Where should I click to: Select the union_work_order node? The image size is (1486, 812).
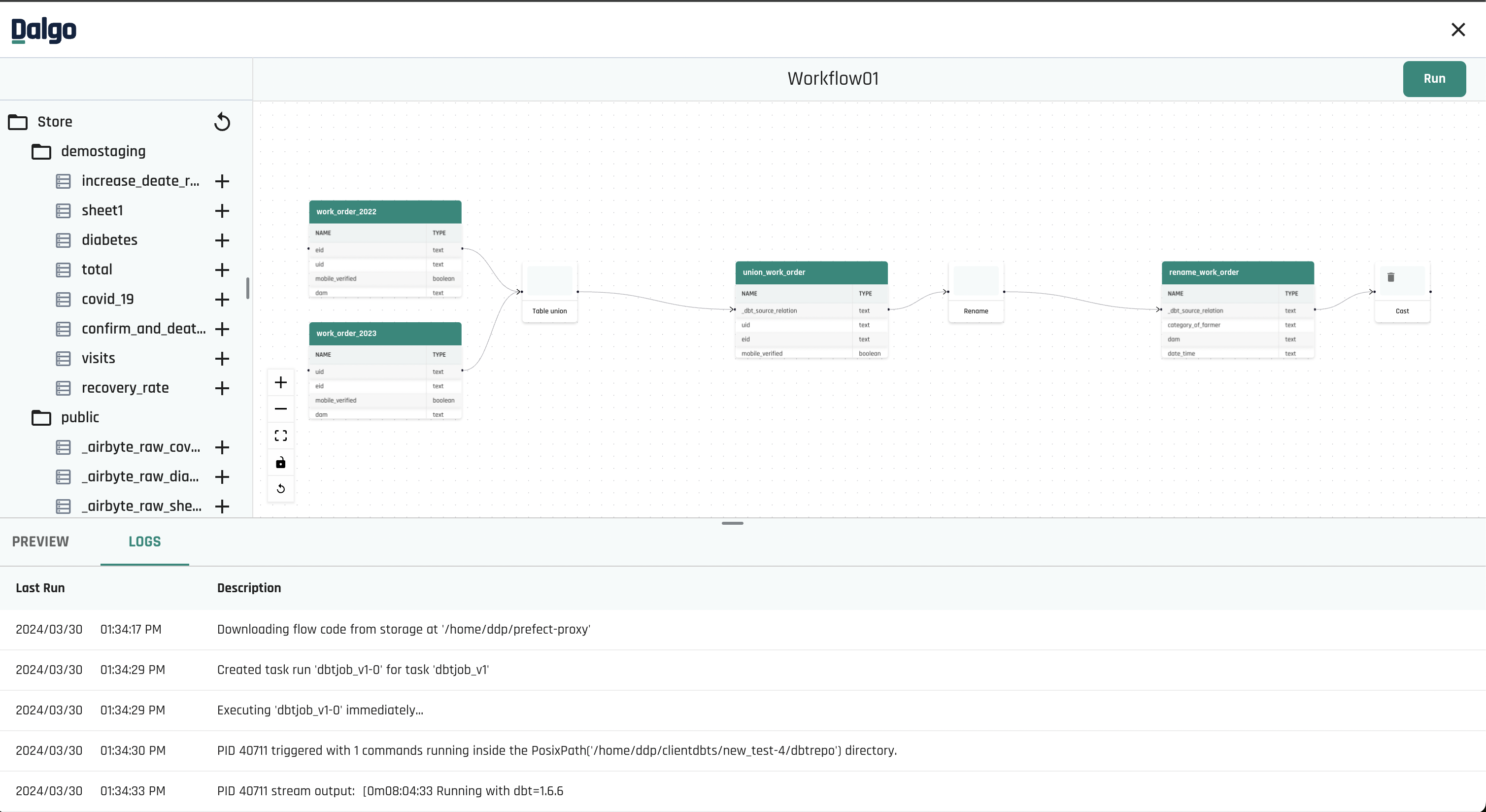point(811,272)
